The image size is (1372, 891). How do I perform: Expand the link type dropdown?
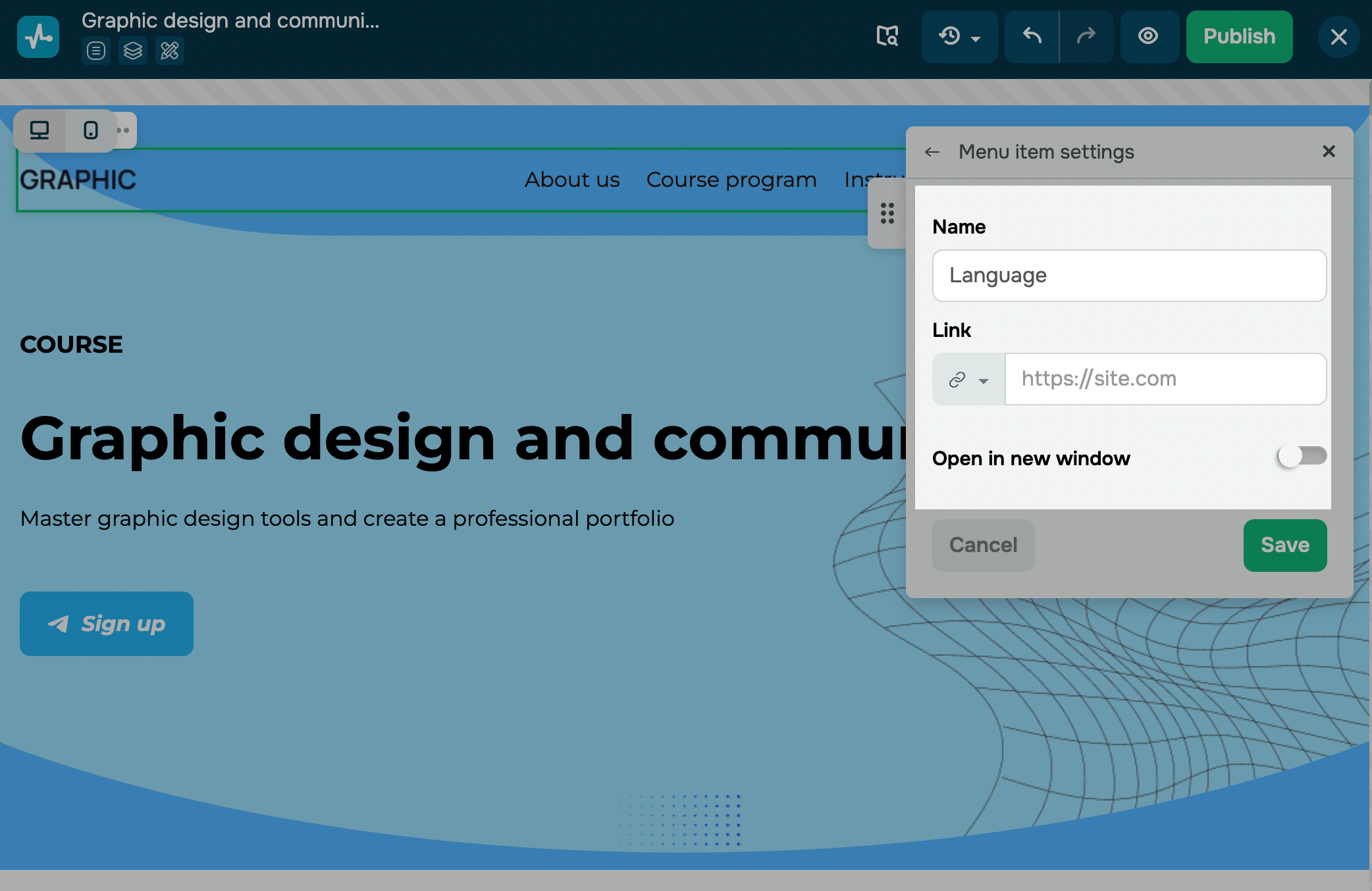click(968, 380)
